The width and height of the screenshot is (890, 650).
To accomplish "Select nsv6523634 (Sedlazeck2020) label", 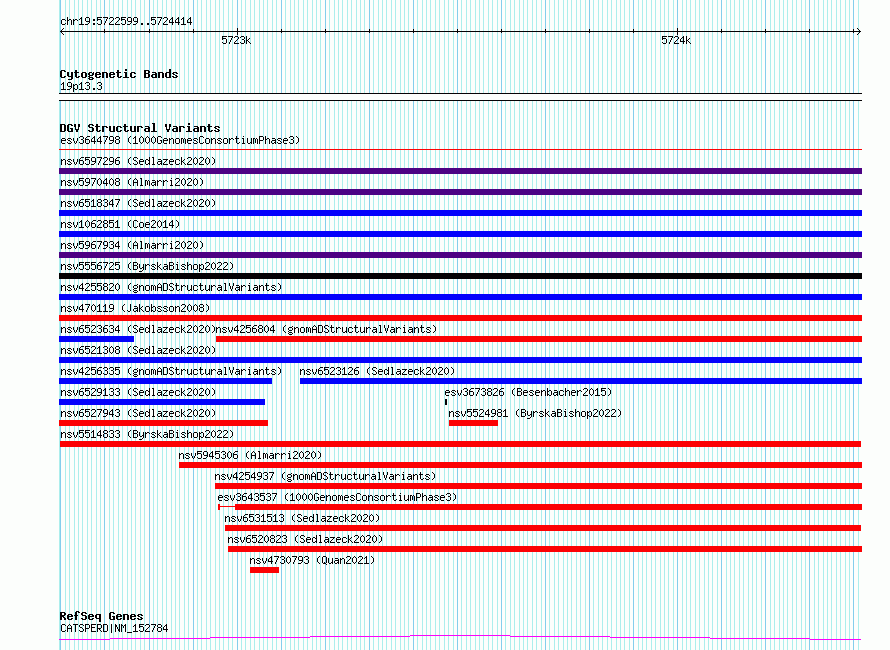I will point(137,329).
